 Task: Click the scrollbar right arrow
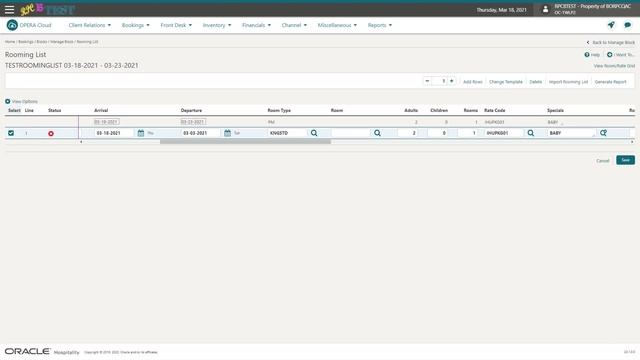tap(632, 142)
